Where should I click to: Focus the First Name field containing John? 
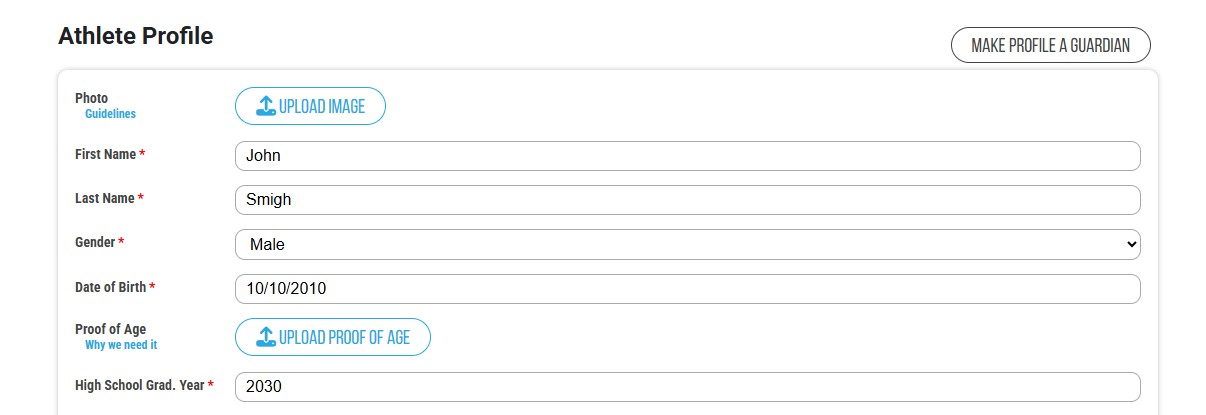coord(687,156)
